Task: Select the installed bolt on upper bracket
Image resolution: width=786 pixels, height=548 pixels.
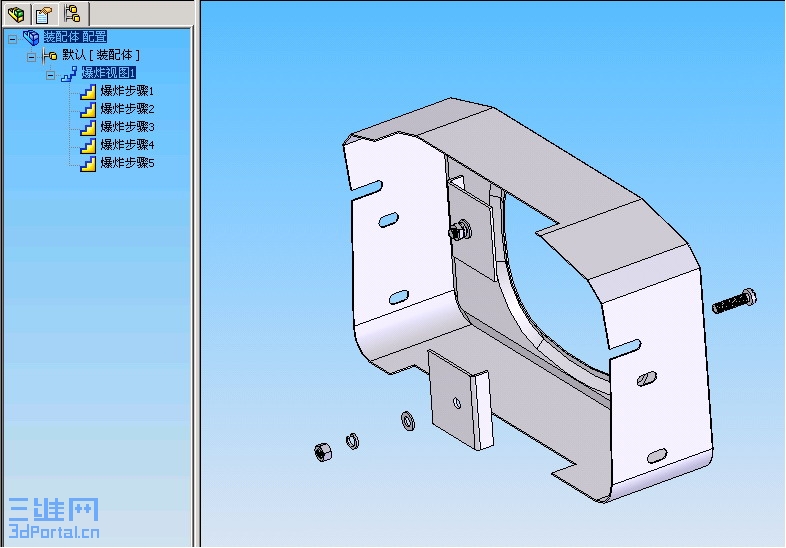Action: (459, 230)
